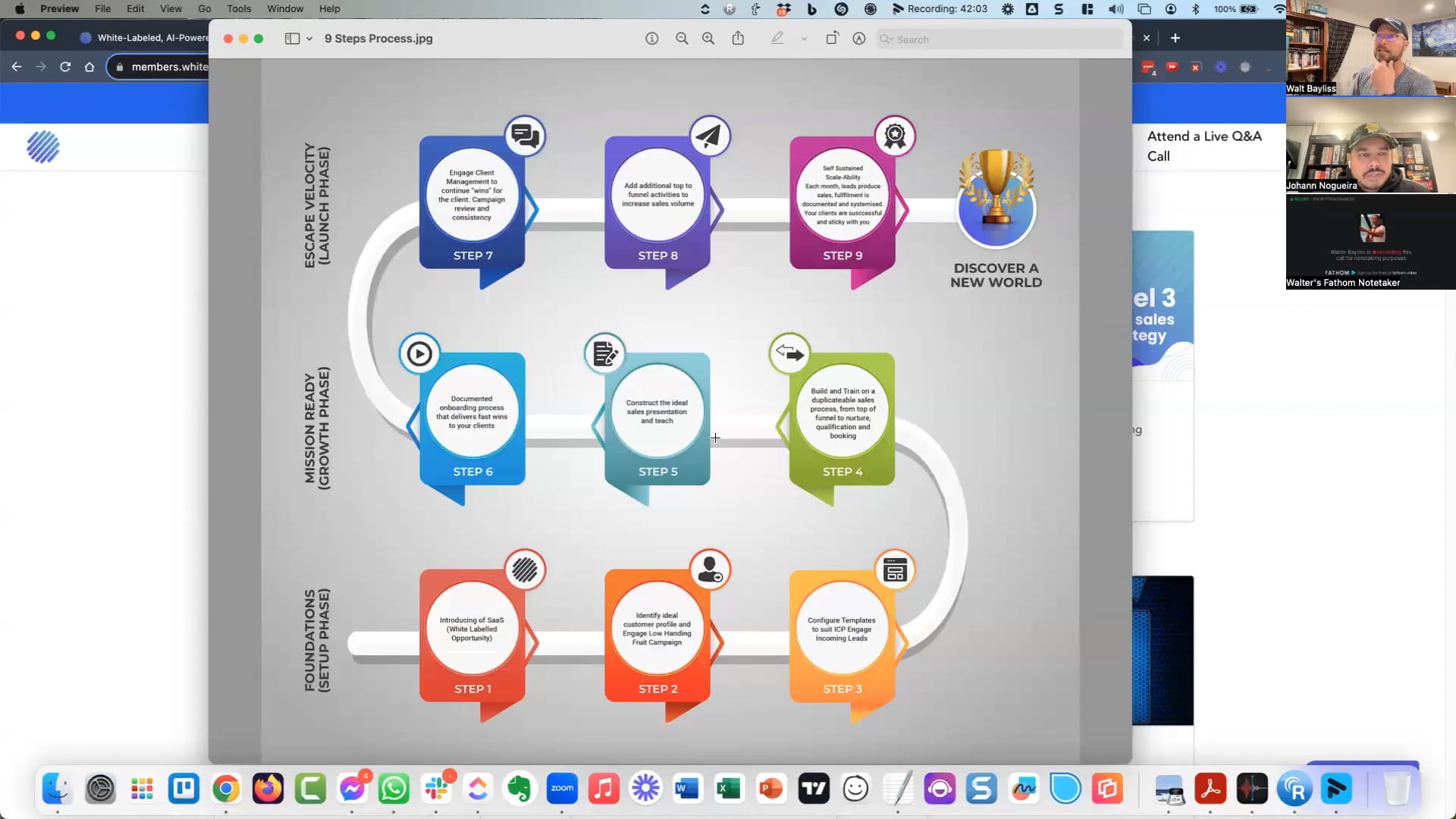Go back in the Chrome window

17,67
